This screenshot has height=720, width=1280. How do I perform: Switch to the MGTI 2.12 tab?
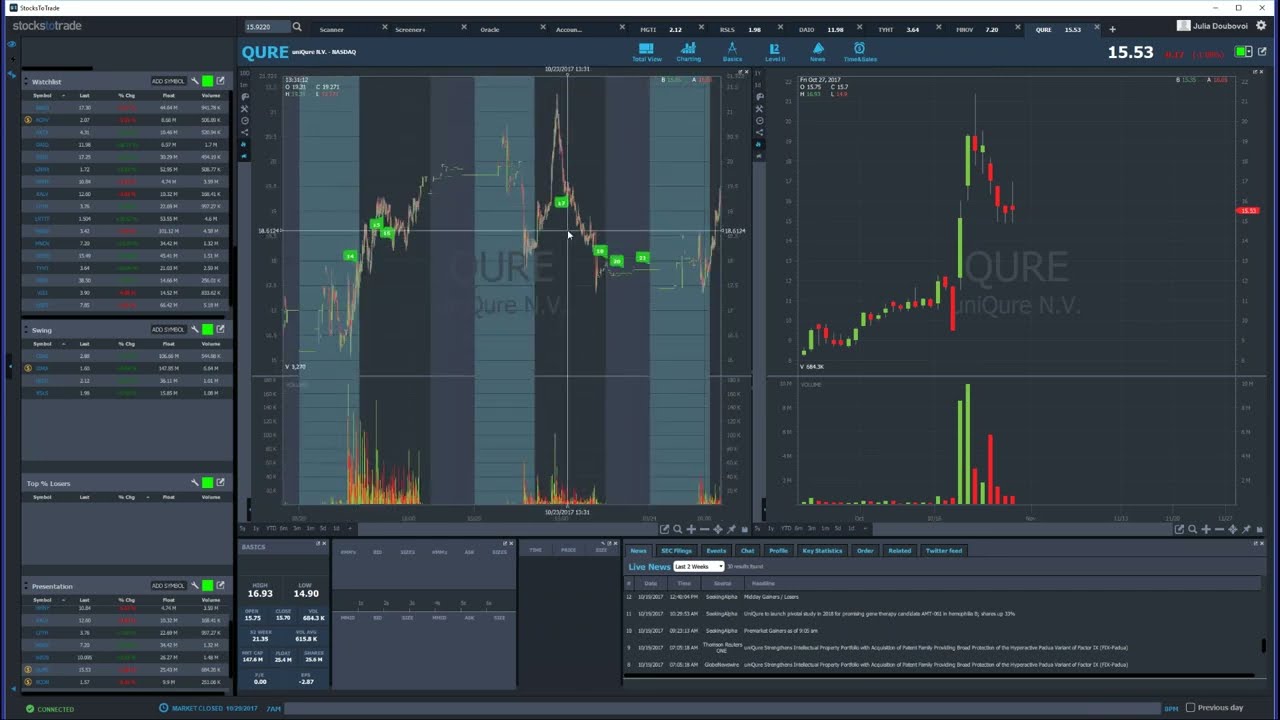(661, 29)
